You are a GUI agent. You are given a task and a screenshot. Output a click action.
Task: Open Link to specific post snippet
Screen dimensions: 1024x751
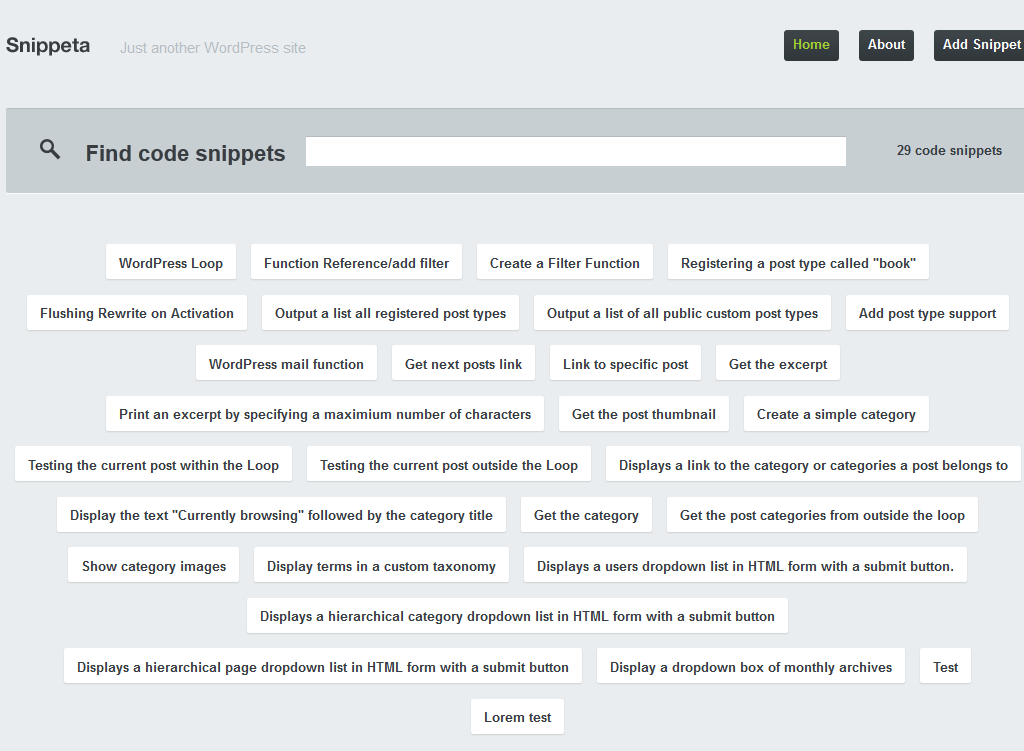(625, 364)
